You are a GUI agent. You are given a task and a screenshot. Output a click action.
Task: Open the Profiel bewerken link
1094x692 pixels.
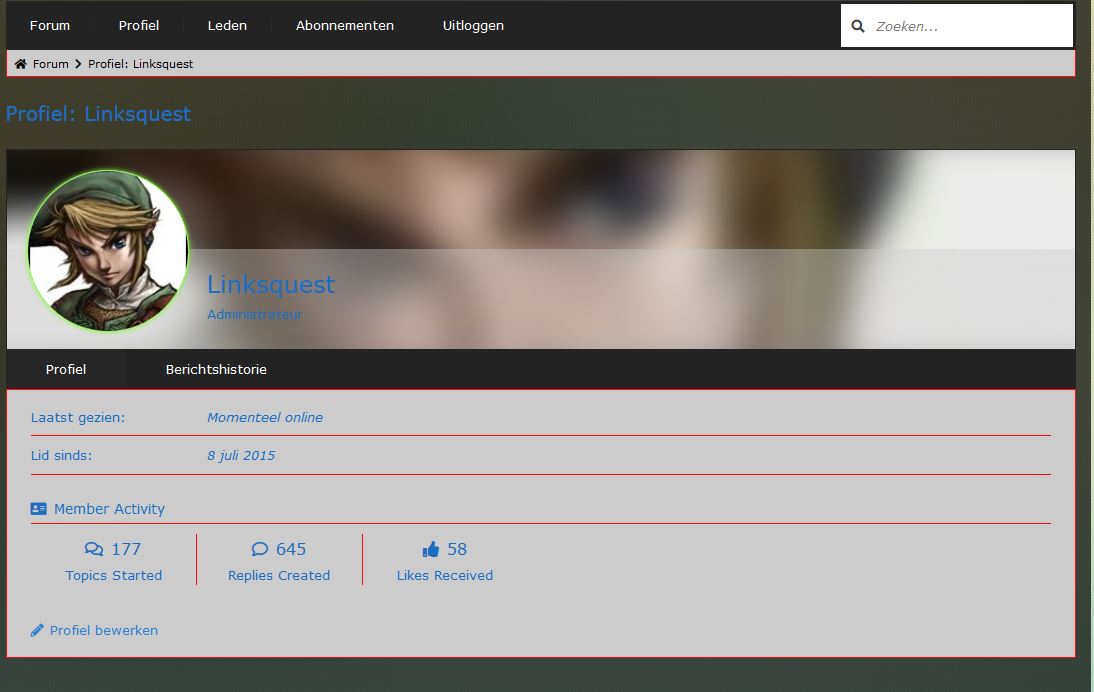pyautogui.click(x=104, y=630)
